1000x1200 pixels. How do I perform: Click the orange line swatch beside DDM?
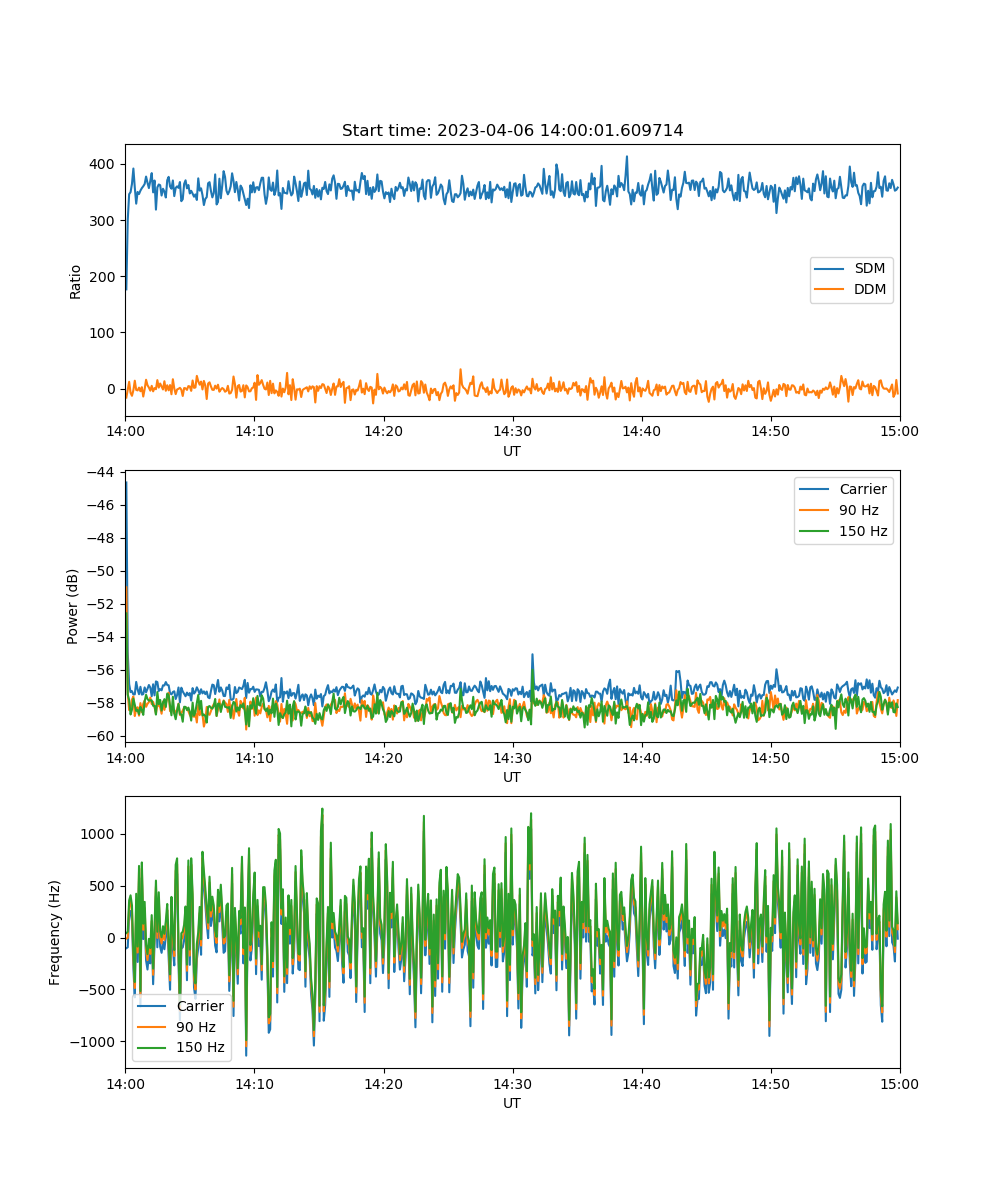[x=831, y=290]
